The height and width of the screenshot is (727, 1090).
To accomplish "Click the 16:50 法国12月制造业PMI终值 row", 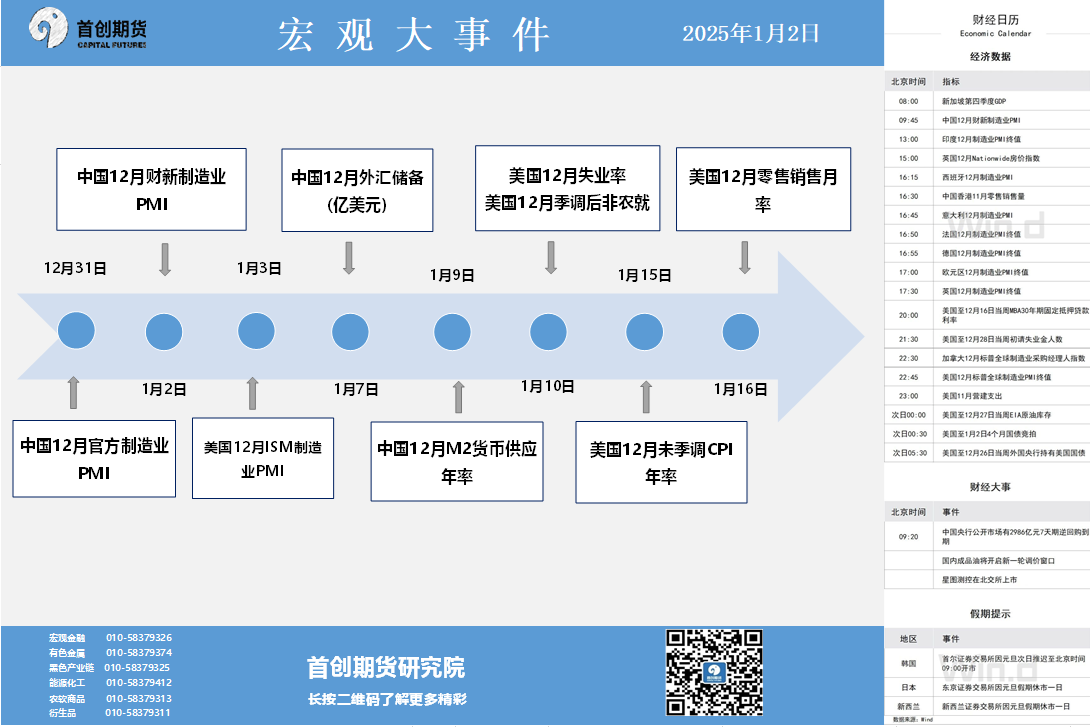I will [x=987, y=234].
